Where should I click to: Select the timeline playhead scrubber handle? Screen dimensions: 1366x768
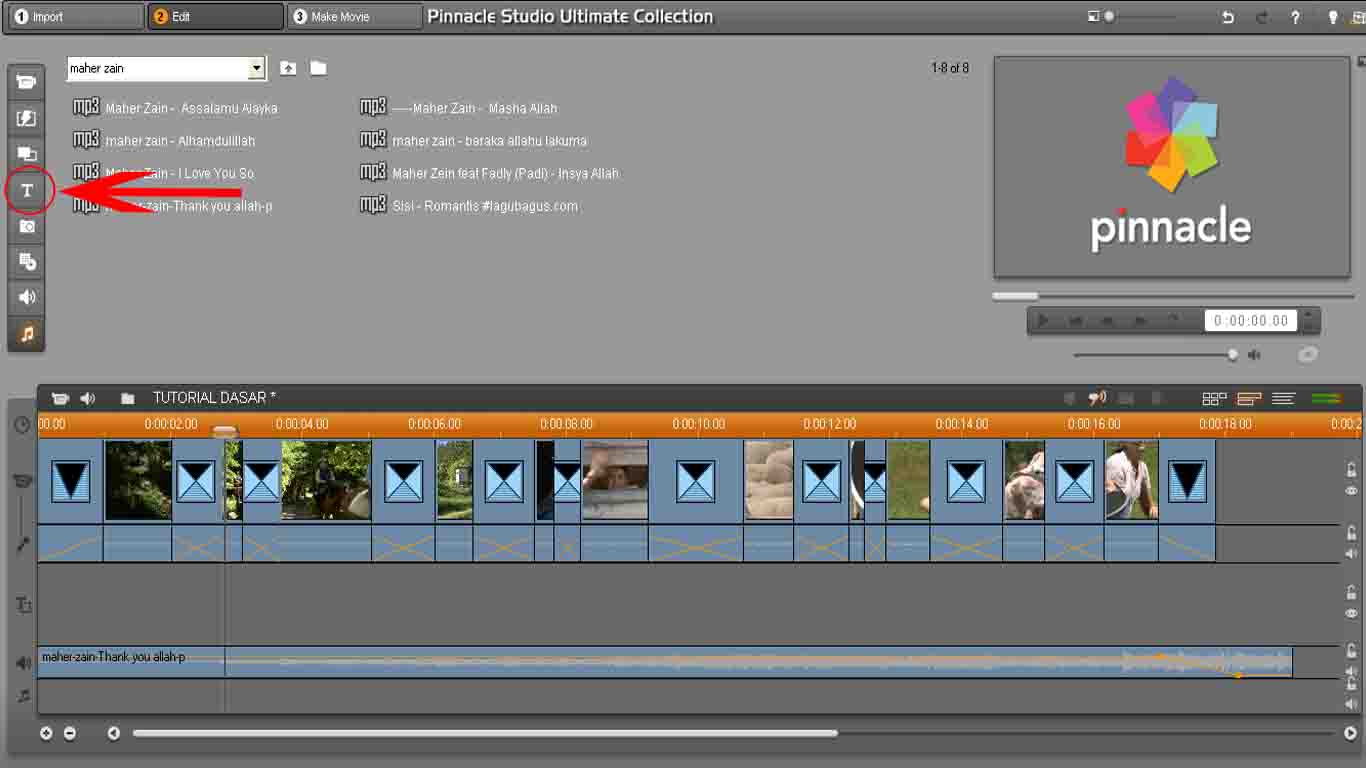click(225, 432)
